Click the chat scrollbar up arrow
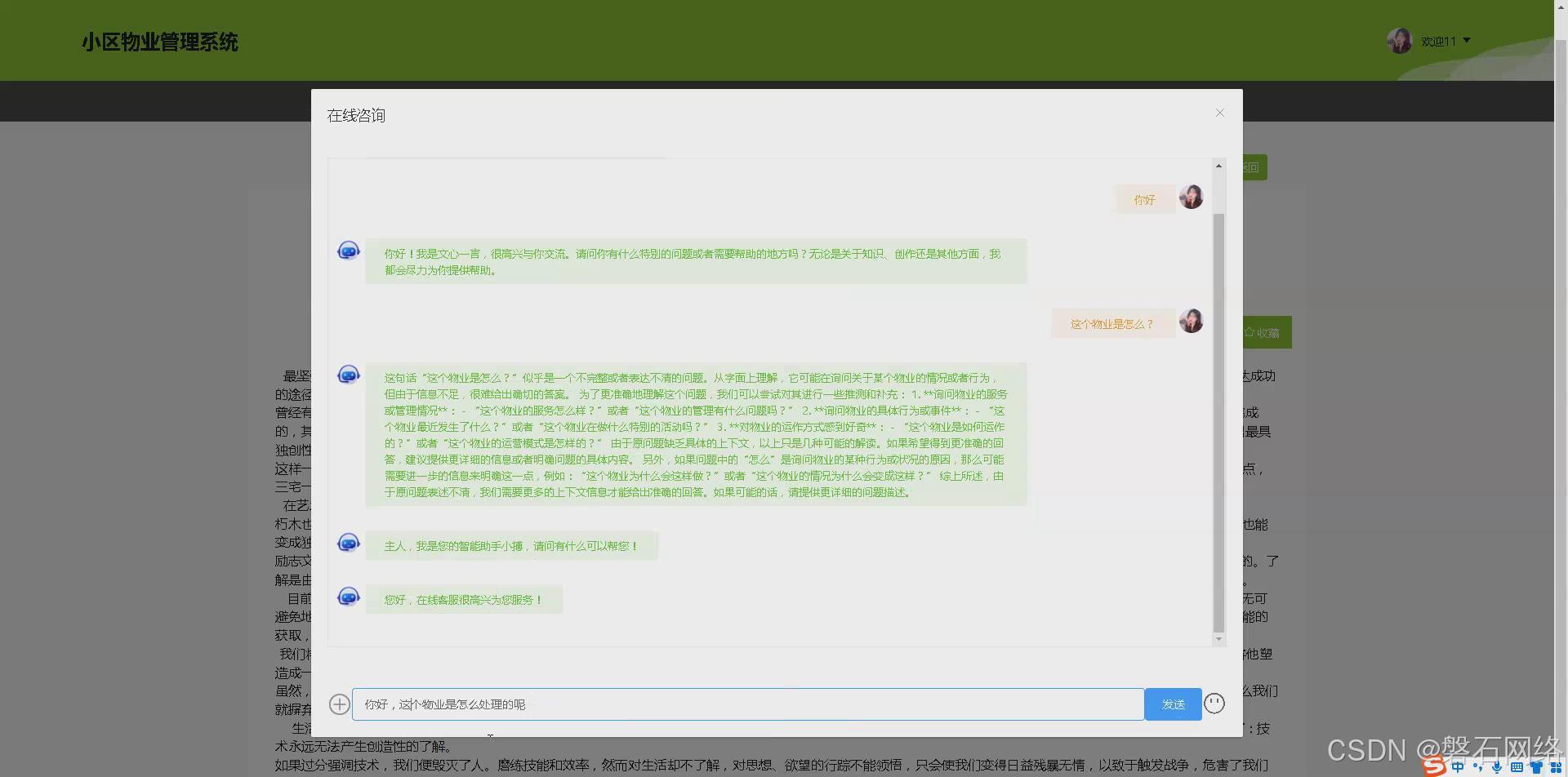Image resolution: width=1568 pixels, height=777 pixels. click(1218, 166)
